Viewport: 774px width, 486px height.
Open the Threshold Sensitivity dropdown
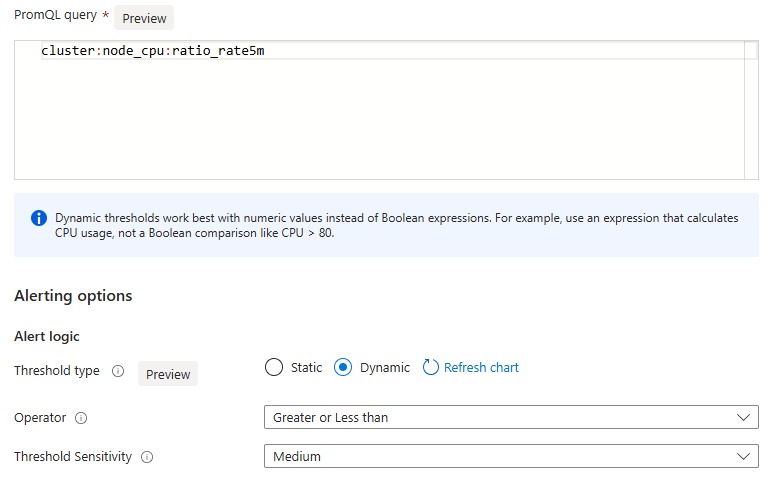tap(511, 456)
